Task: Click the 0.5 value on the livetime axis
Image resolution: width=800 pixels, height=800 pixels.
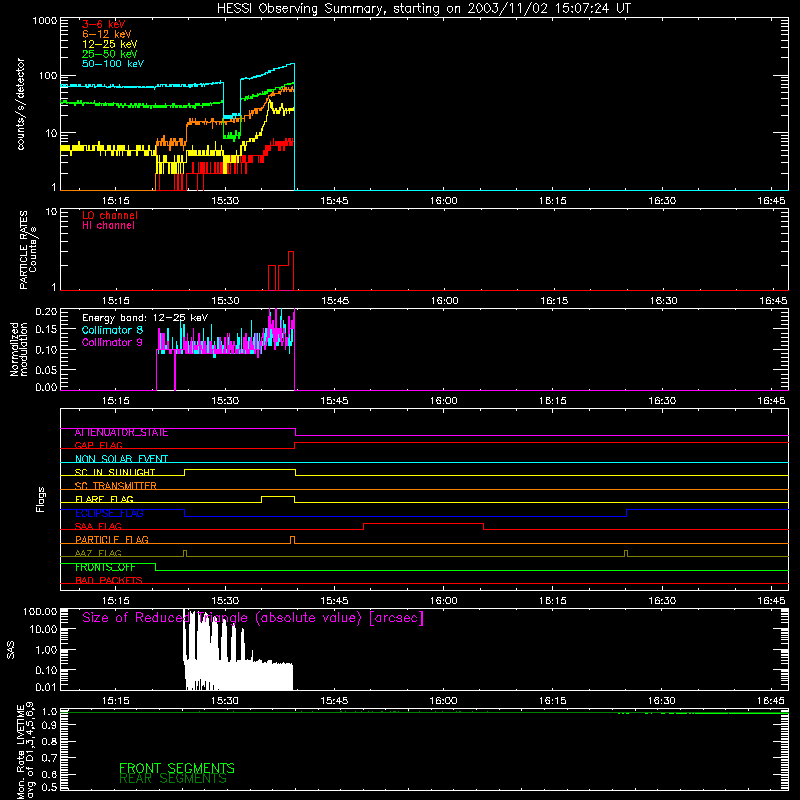Action: point(49,787)
